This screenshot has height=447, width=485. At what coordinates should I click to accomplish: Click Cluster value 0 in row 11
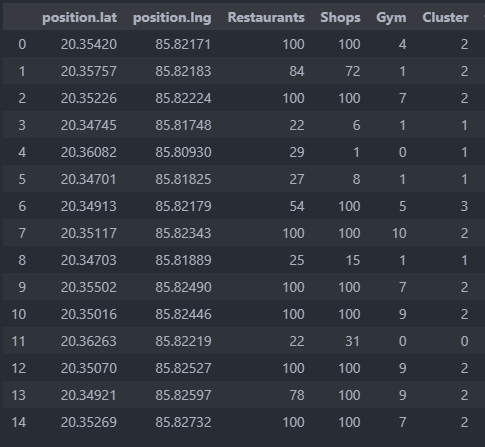click(464, 341)
